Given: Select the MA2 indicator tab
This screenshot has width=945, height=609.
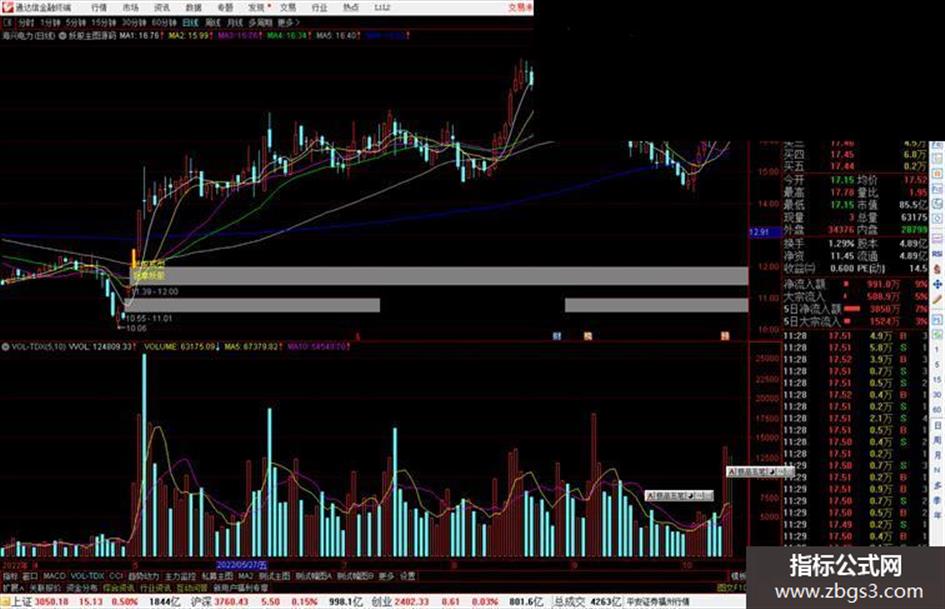Looking at the screenshot, I should click(245, 576).
